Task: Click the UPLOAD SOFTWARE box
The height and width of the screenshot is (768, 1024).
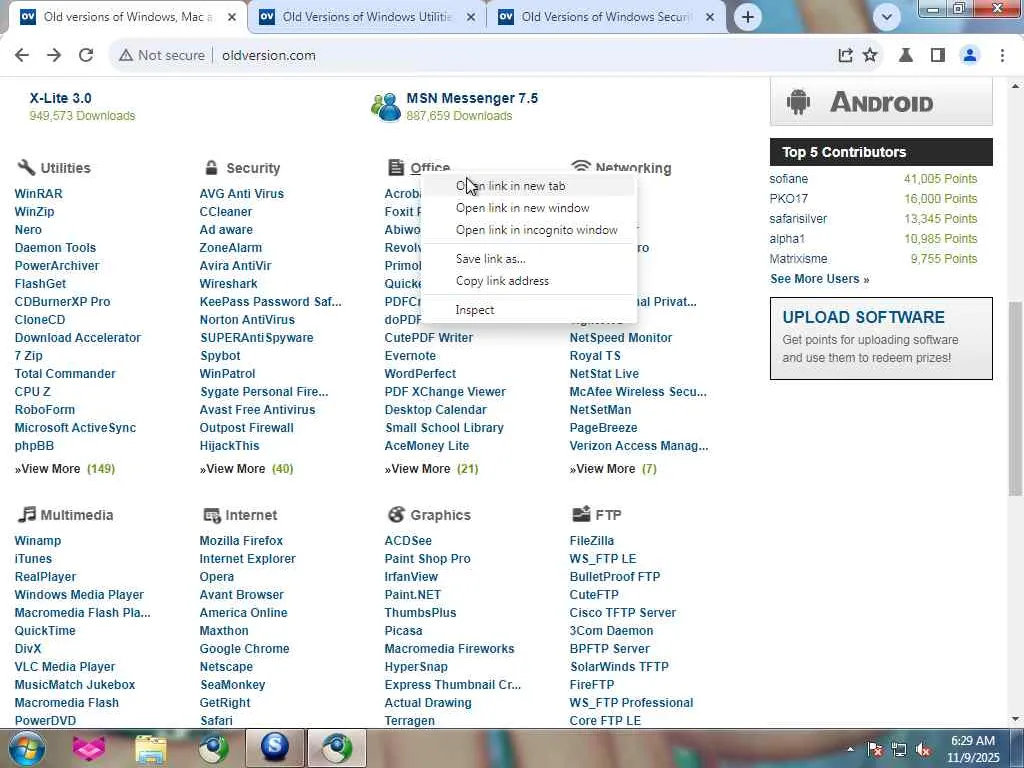Action: [x=881, y=338]
